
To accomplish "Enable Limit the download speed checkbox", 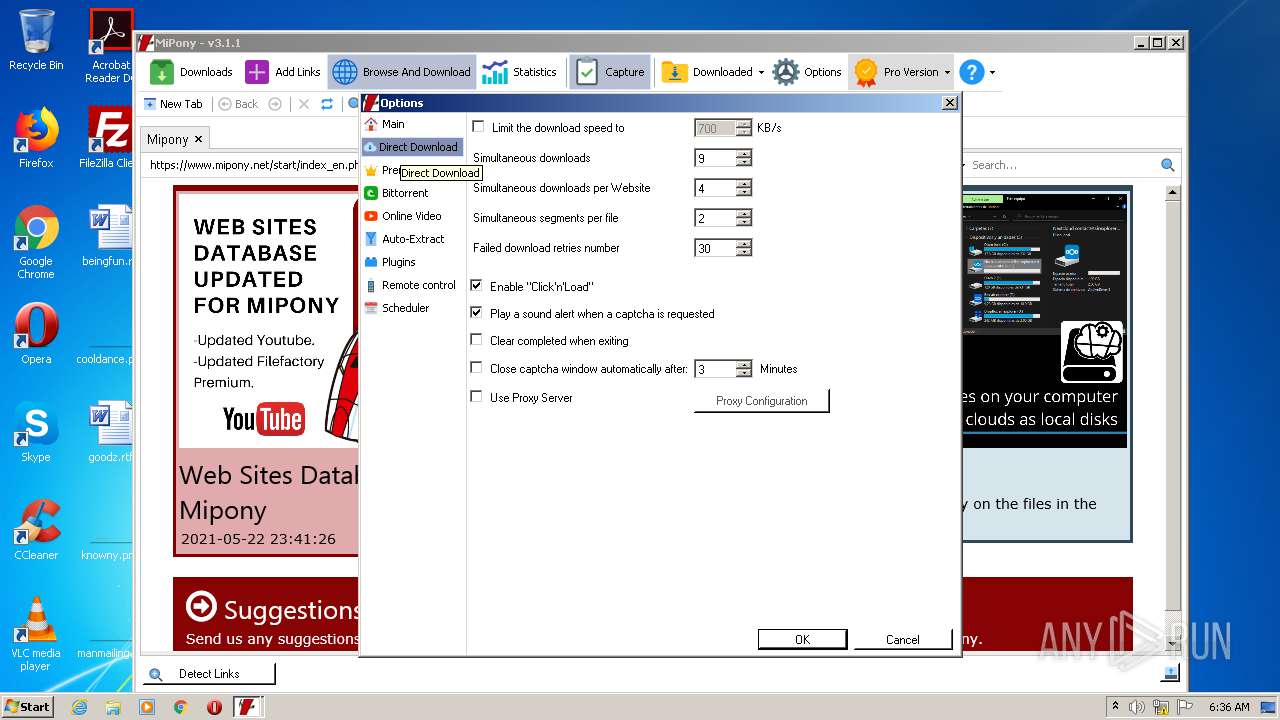I will (x=477, y=127).
